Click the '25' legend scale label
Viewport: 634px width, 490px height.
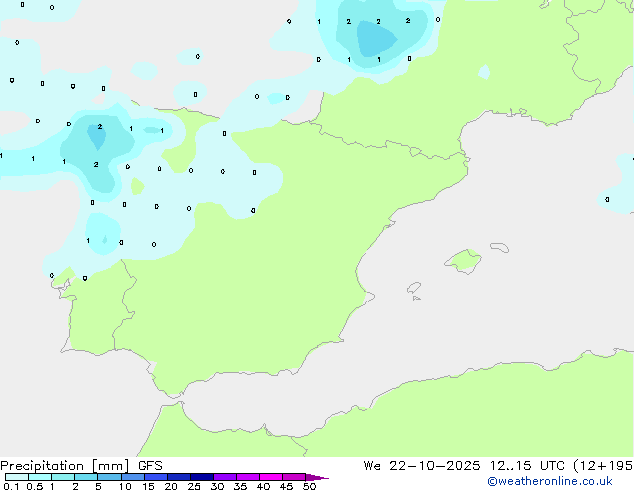(194, 486)
